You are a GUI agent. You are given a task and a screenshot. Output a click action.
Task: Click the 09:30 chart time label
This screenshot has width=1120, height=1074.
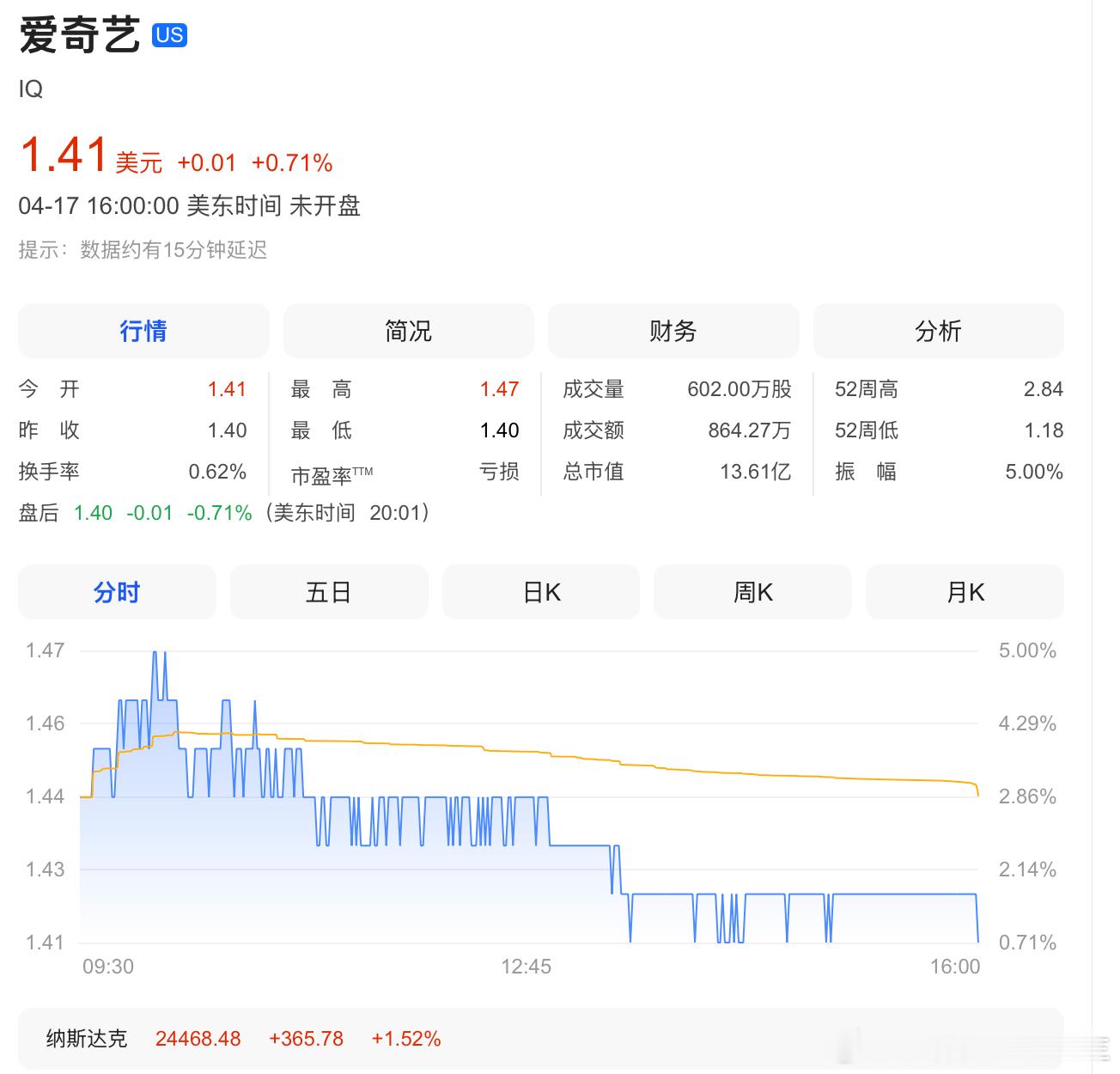108,967
